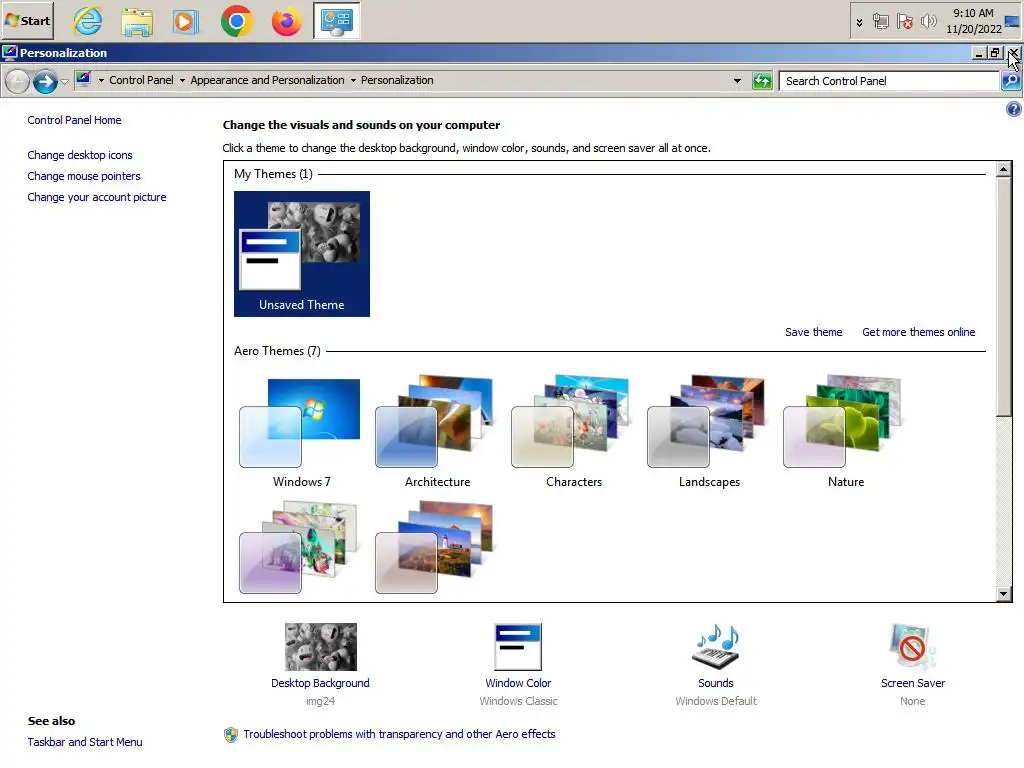Restore down the Personalization window

coord(995,53)
